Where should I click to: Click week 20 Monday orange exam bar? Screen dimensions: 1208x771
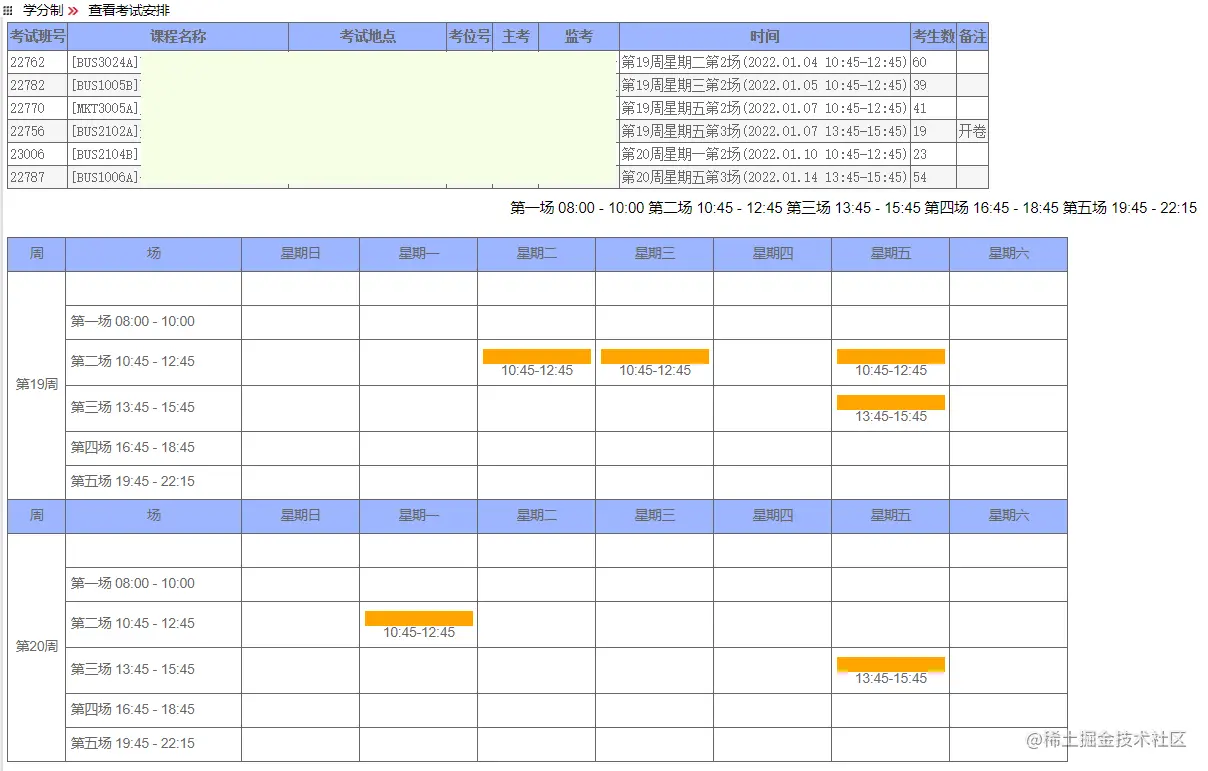[419, 618]
